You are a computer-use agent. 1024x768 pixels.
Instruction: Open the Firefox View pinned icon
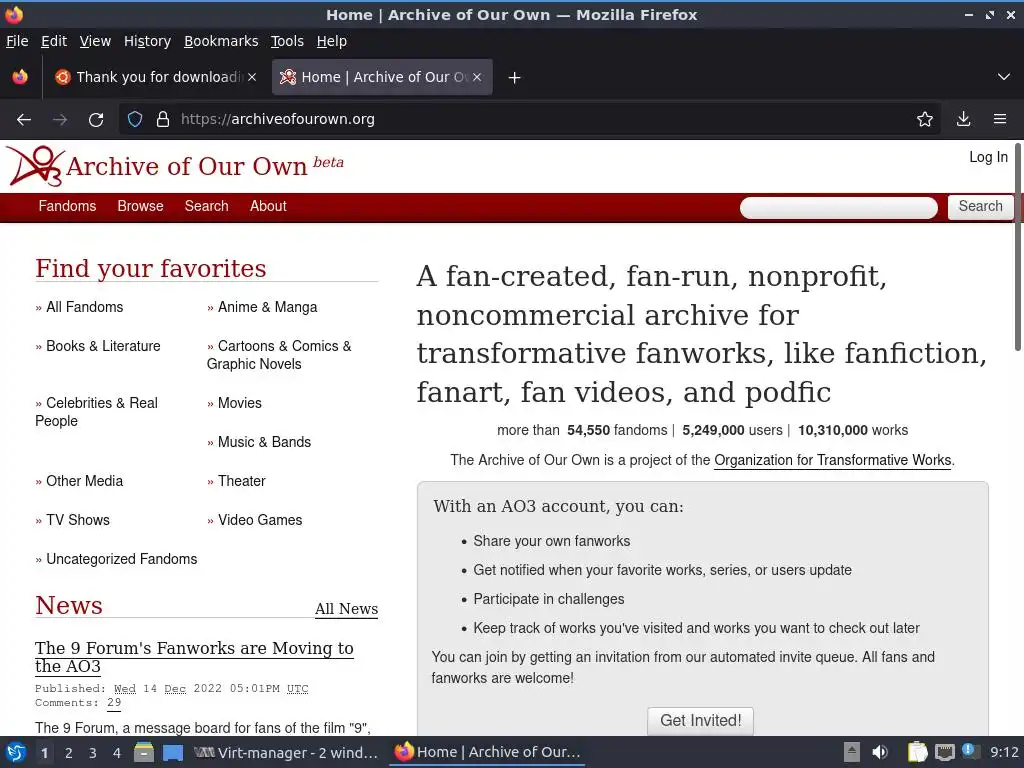tap(20, 77)
